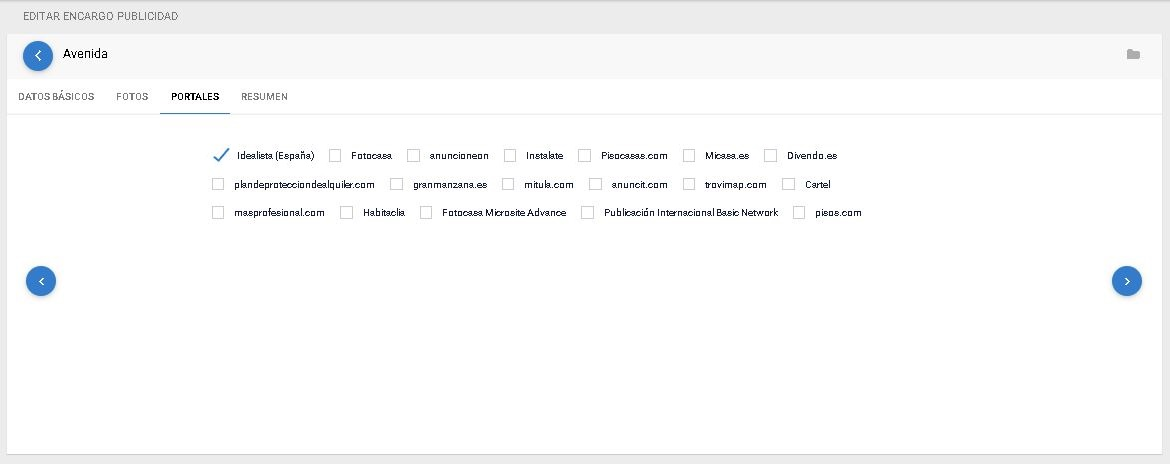Check the Micasa.es box

[689, 156]
